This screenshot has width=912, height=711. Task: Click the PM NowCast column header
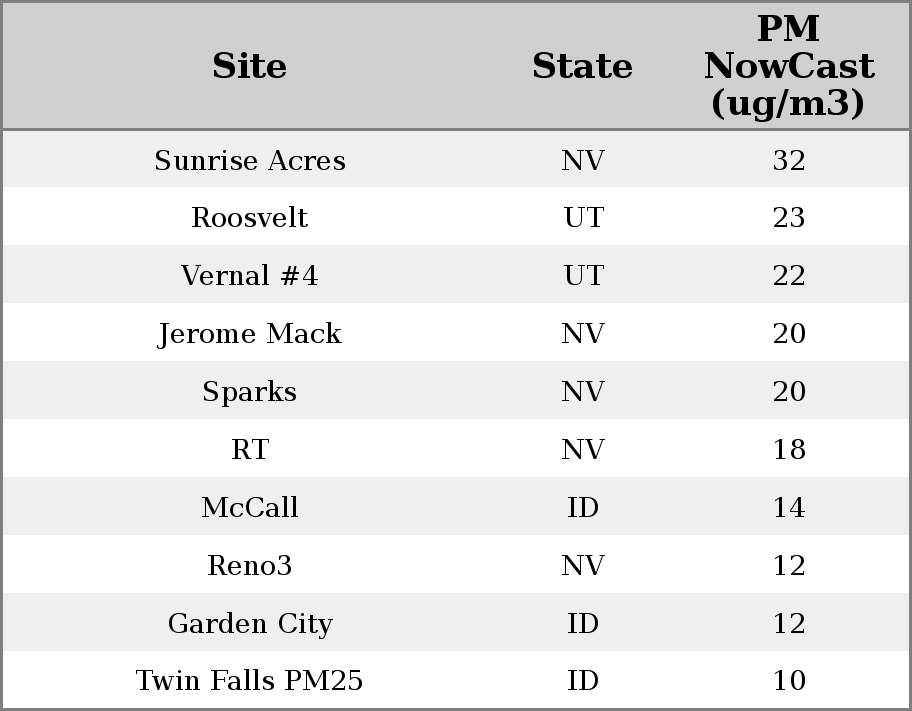click(788, 67)
